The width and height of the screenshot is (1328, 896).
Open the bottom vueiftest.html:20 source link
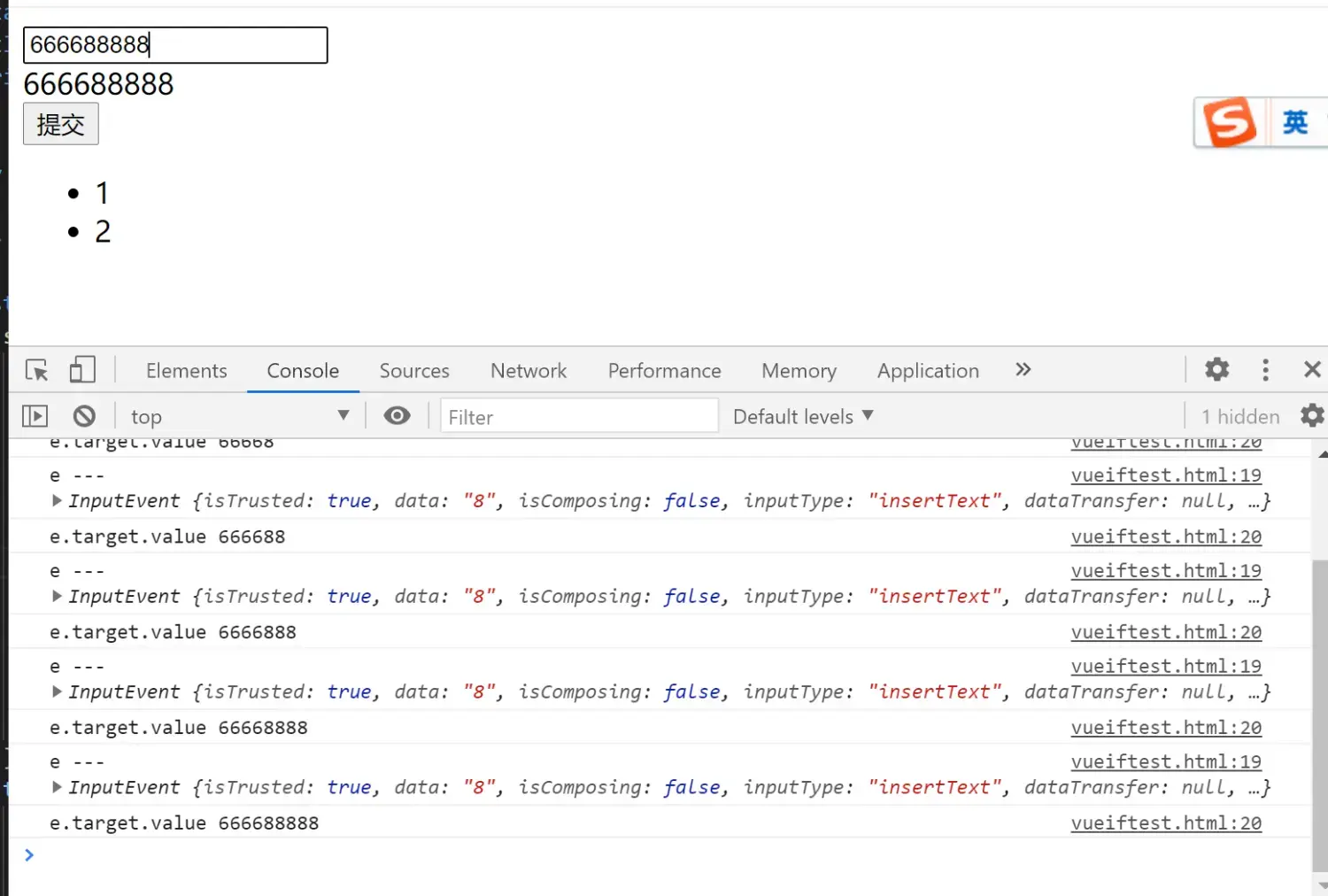point(1166,823)
